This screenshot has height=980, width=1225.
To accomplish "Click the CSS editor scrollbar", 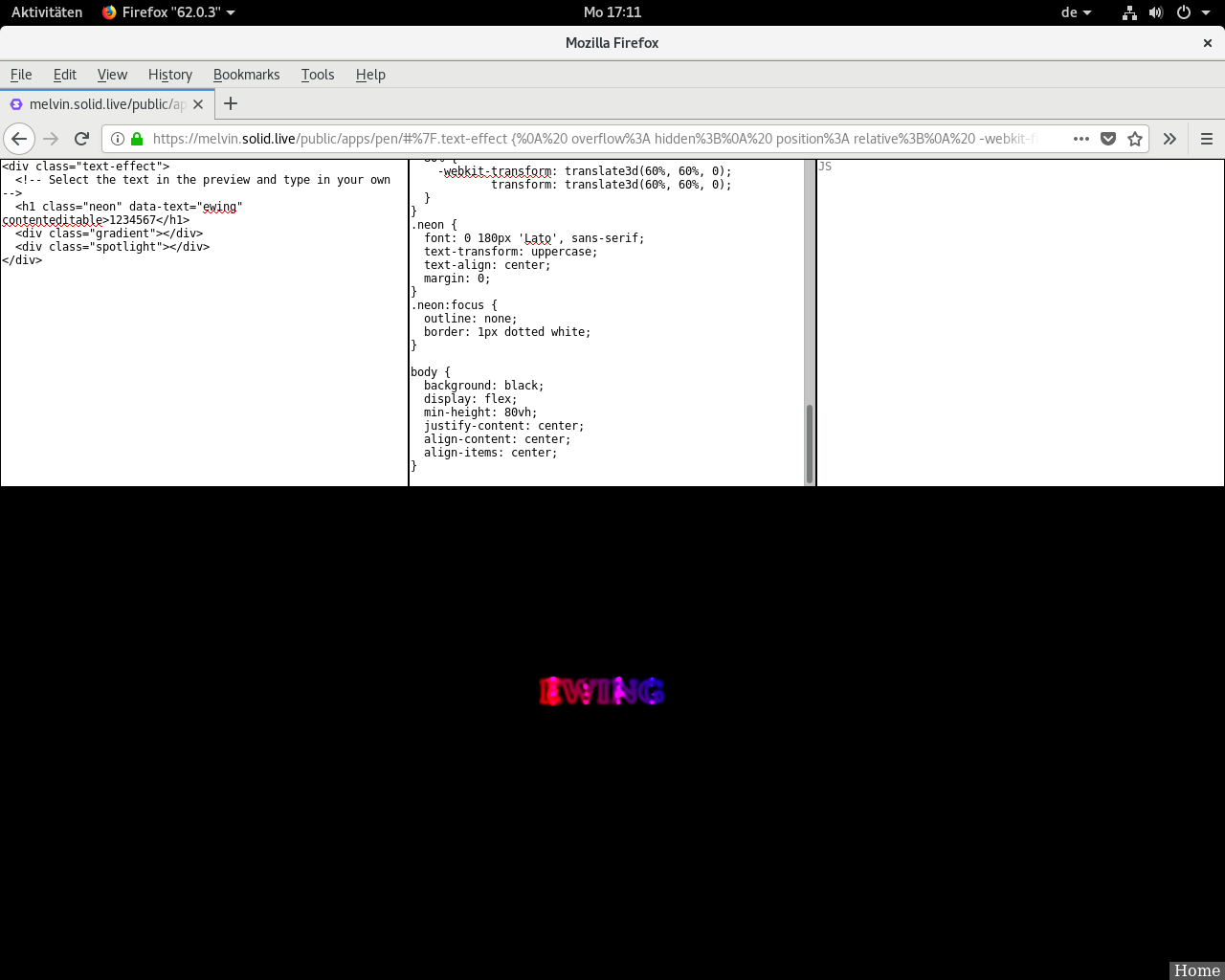I will tap(810, 443).
